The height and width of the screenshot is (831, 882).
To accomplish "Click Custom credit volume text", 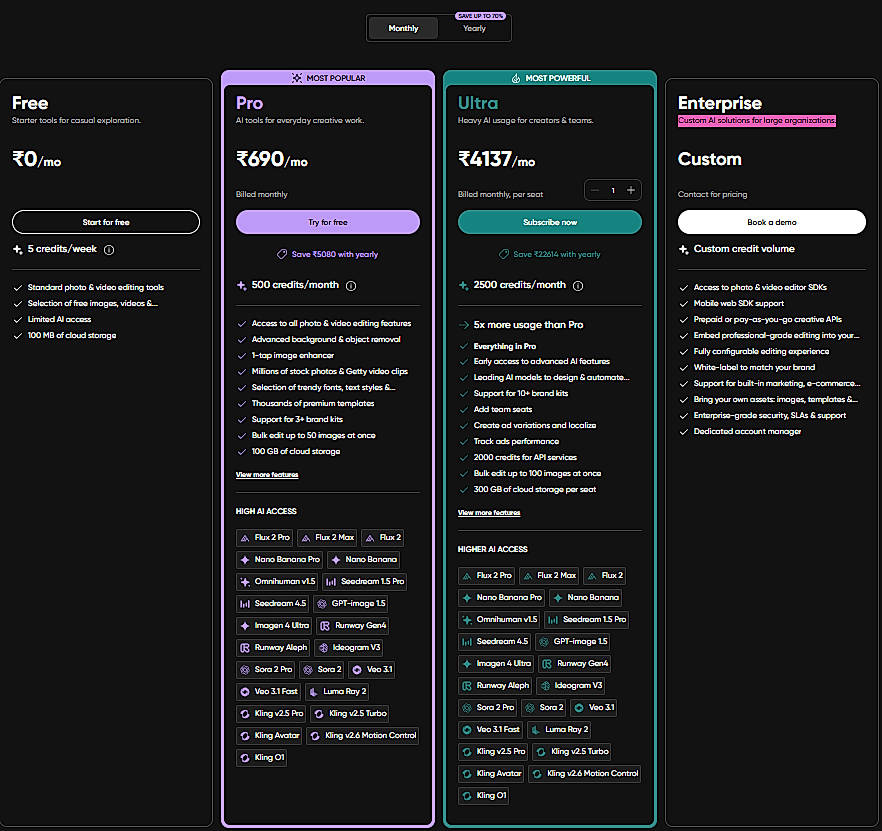I will (x=744, y=249).
